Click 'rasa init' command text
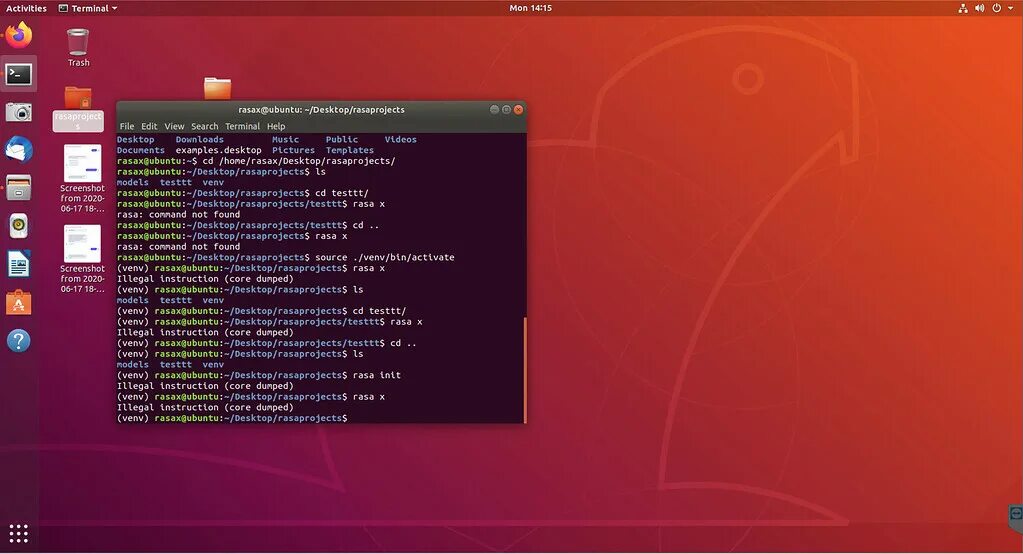1023x554 pixels. (x=376, y=375)
